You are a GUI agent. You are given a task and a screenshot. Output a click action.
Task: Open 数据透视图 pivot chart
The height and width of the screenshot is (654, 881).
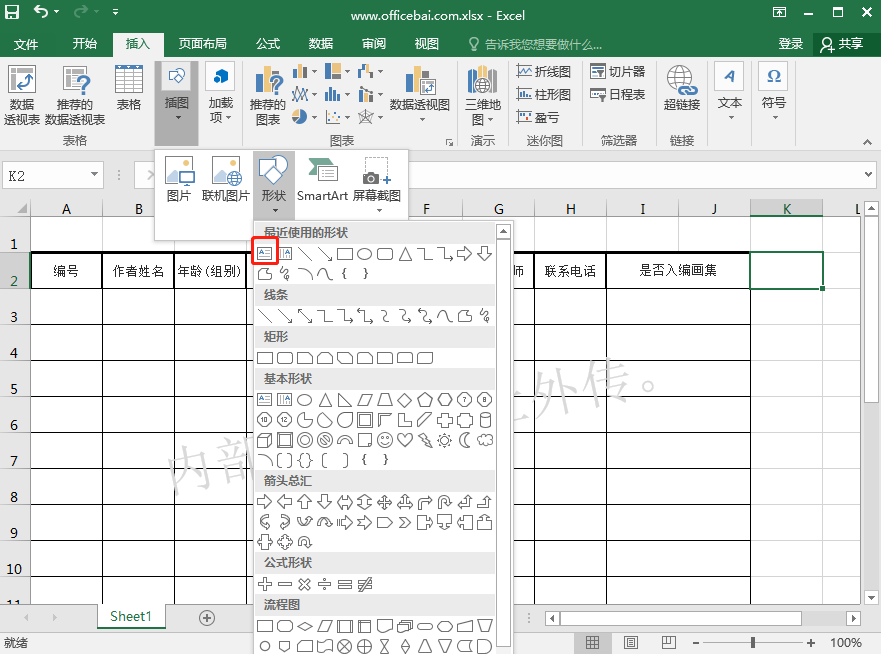coord(420,94)
